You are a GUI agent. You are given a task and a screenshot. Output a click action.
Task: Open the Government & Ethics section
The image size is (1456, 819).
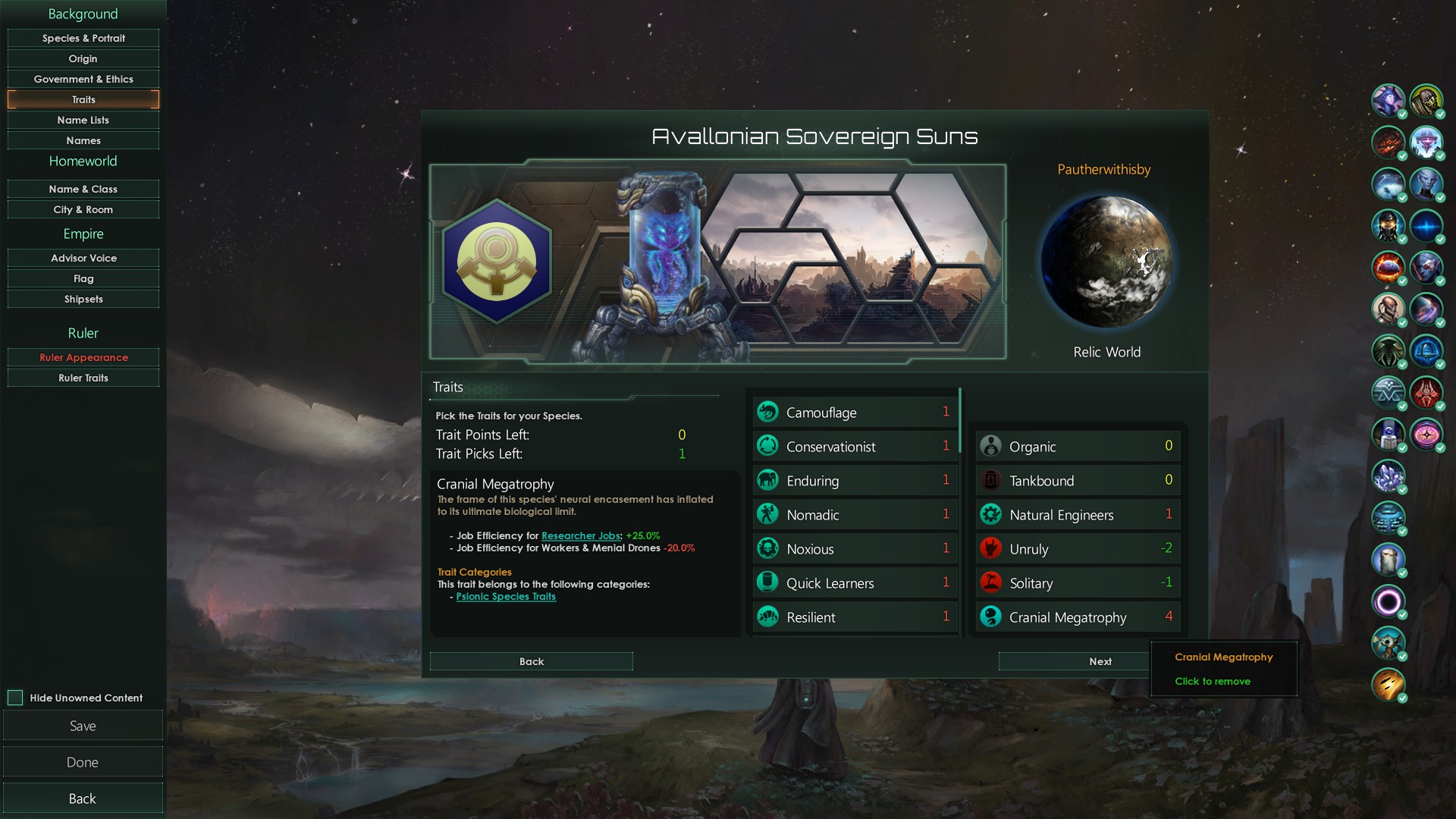83,79
